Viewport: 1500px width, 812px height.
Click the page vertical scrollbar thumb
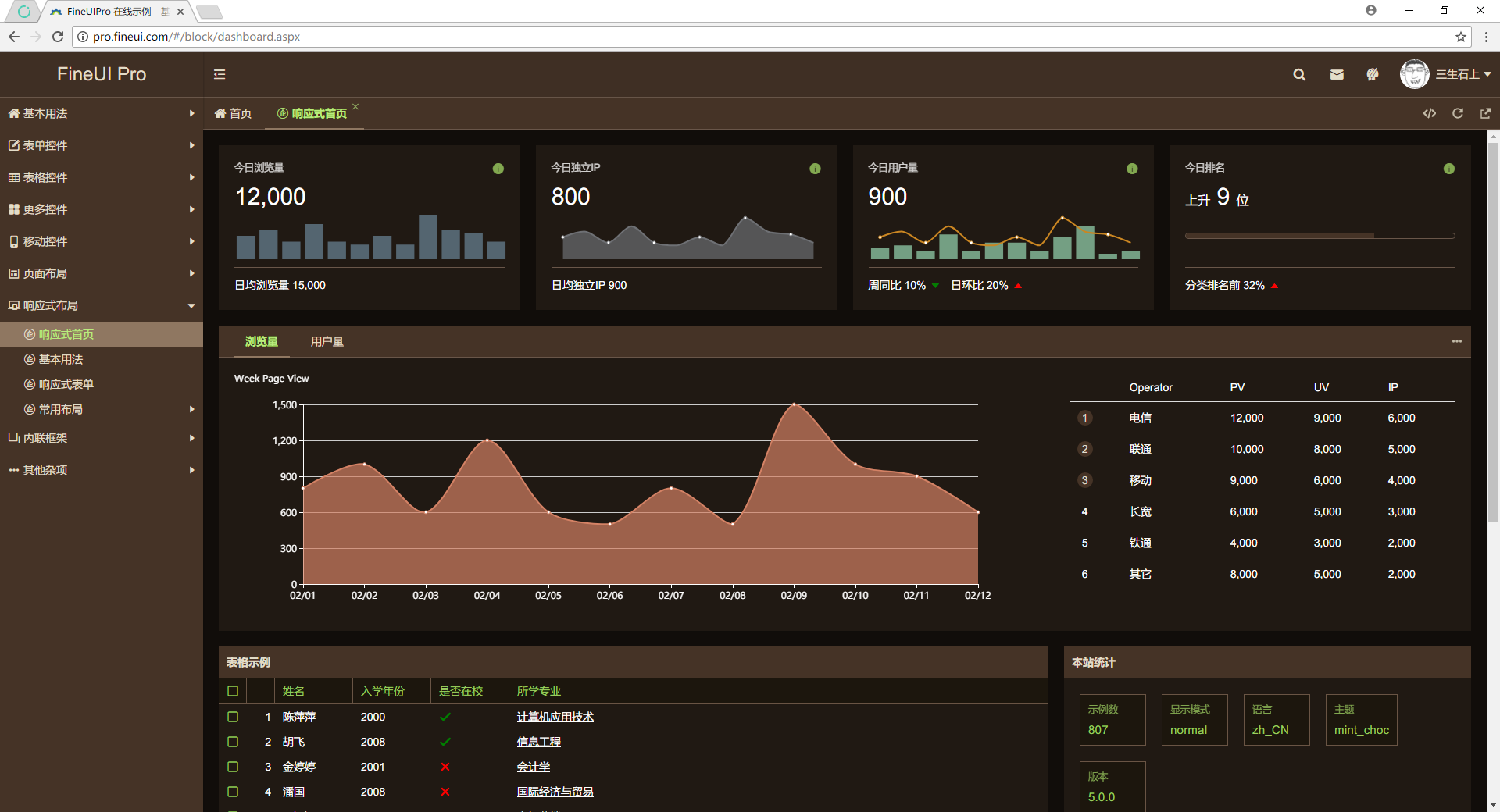[x=1493, y=332]
